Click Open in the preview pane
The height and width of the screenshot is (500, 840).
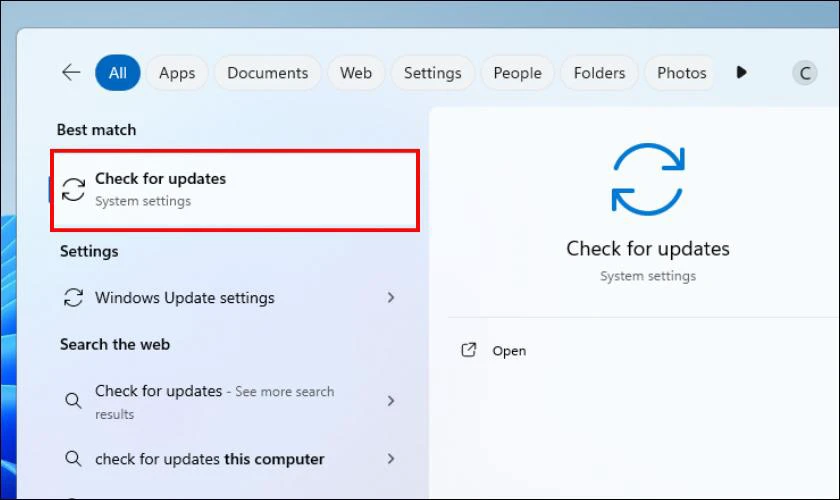click(x=509, y=351)
